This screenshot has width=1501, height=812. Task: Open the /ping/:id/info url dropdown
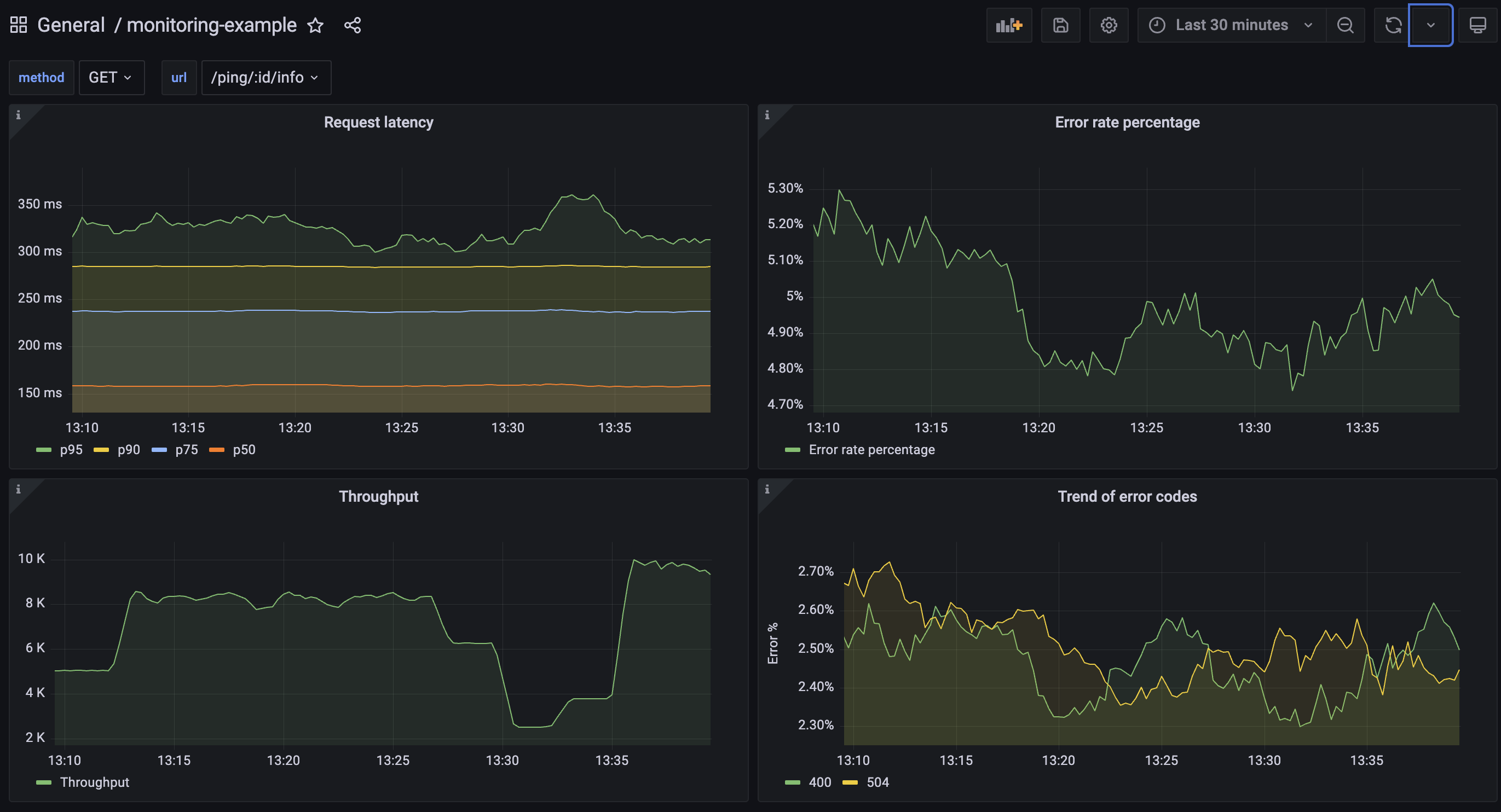tap(265, 78)
